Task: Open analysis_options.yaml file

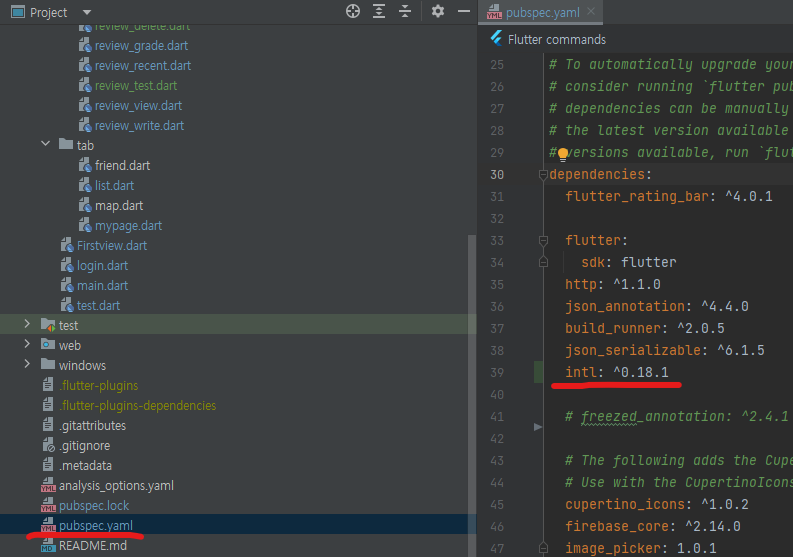Action: coord(116,486)
